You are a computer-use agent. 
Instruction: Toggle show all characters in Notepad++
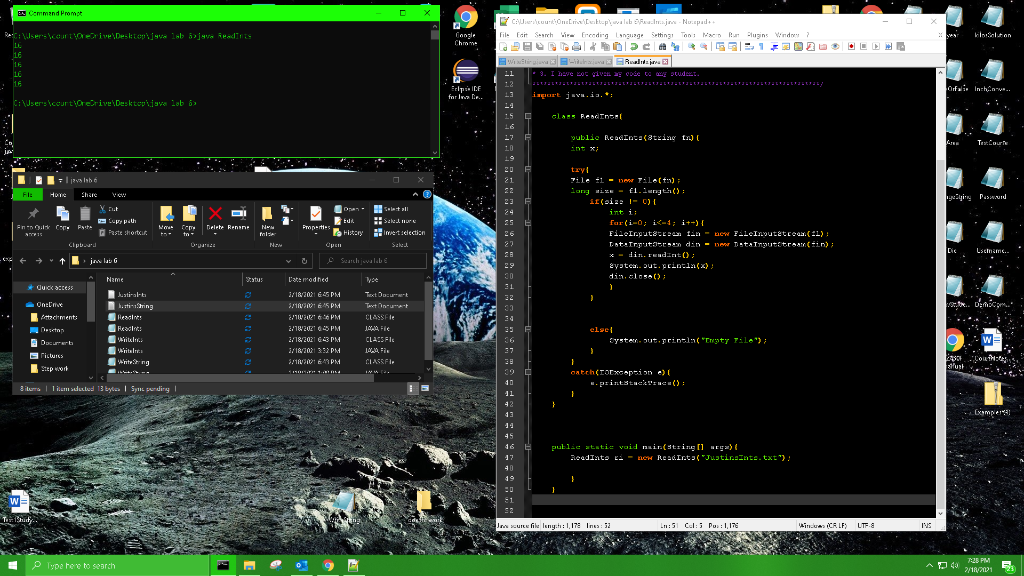tap(762, 44)
